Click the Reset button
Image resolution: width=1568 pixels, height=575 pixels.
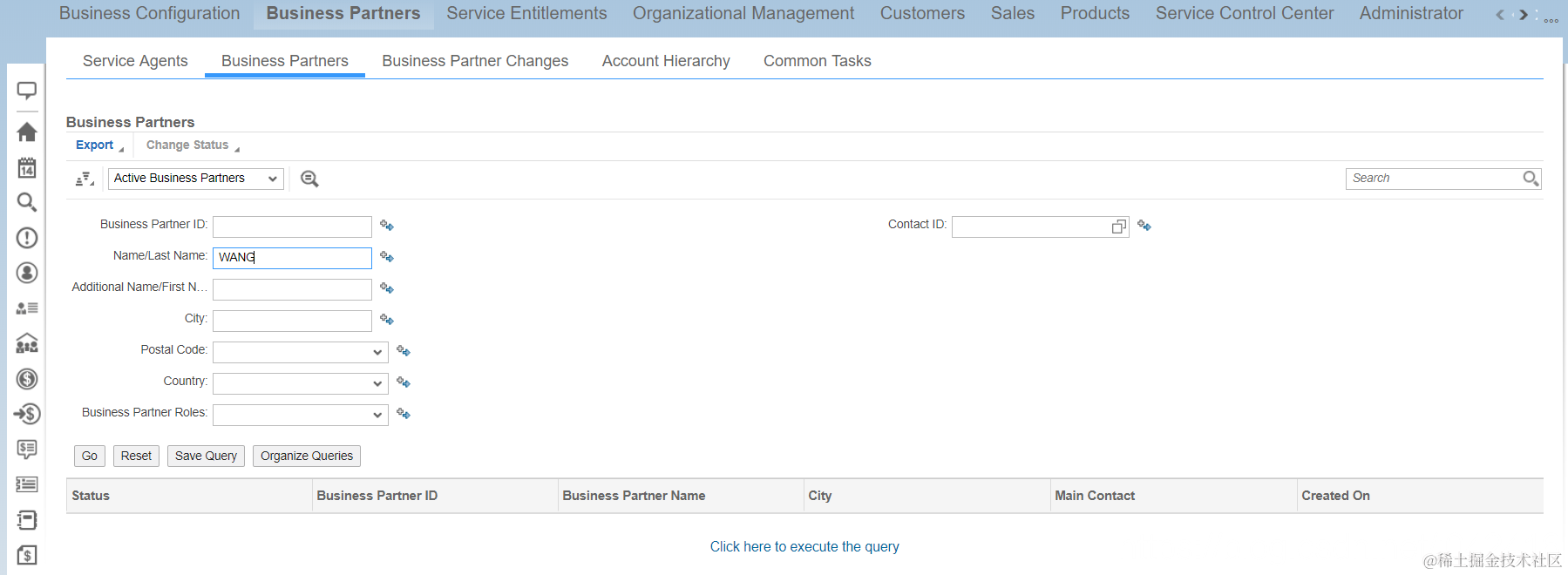(136, 456)
